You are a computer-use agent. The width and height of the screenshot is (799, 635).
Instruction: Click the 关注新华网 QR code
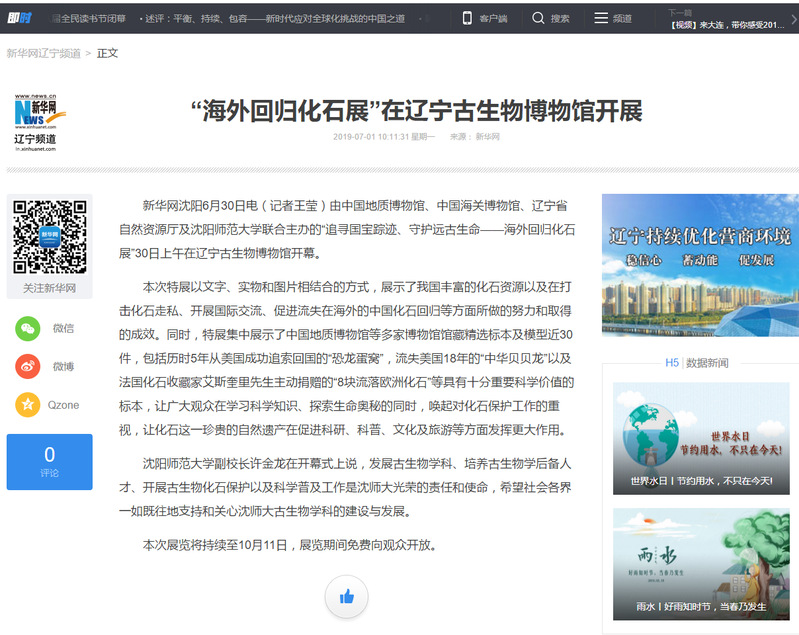pyautogui.click(x=49, y=238)
